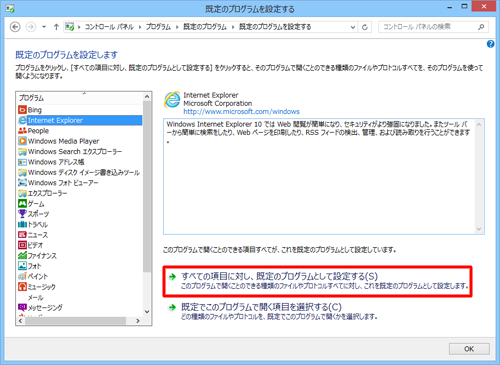Click the プログラム breadcrumb
Viewport: 500px width, 365px height.
pyautogui.click(x=158, y=27)
